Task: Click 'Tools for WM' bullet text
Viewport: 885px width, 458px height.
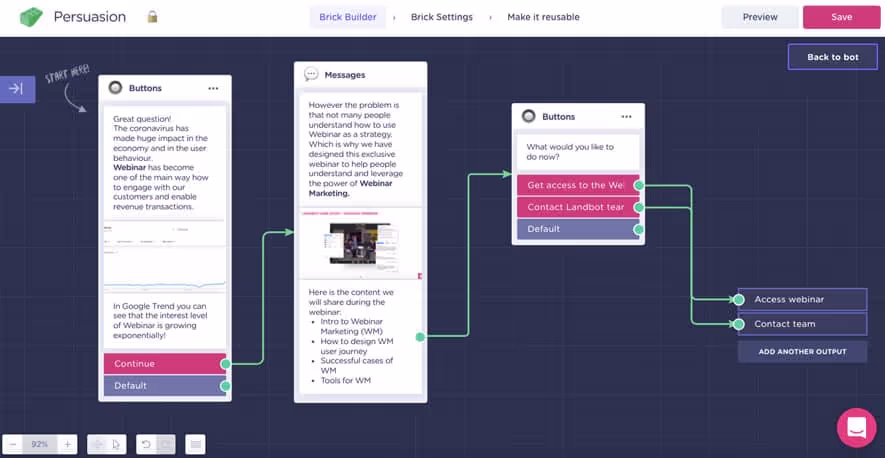Action: click(345, 381)
